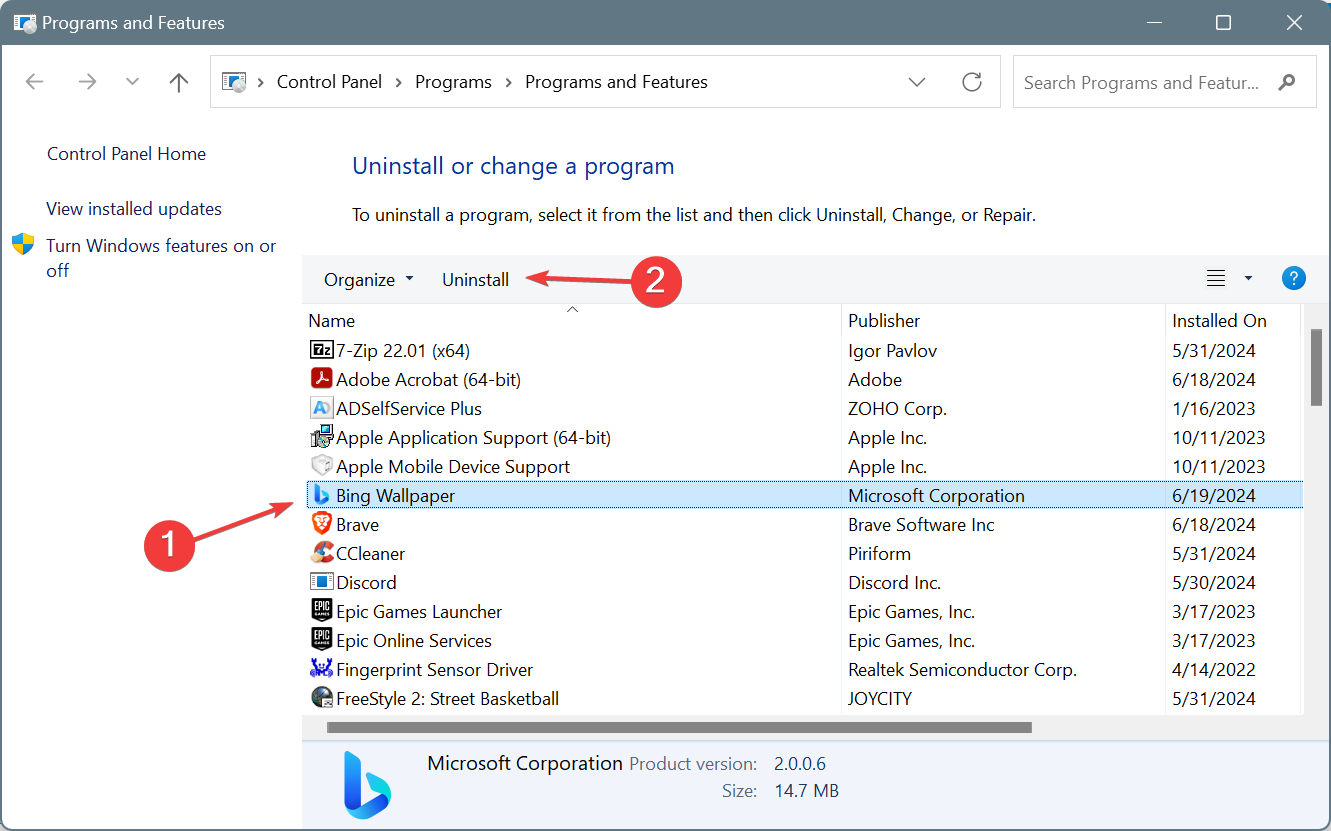1331x831 pixels.
Task: Select the ADSelfService Plus icon
Action: click(321, 408)
